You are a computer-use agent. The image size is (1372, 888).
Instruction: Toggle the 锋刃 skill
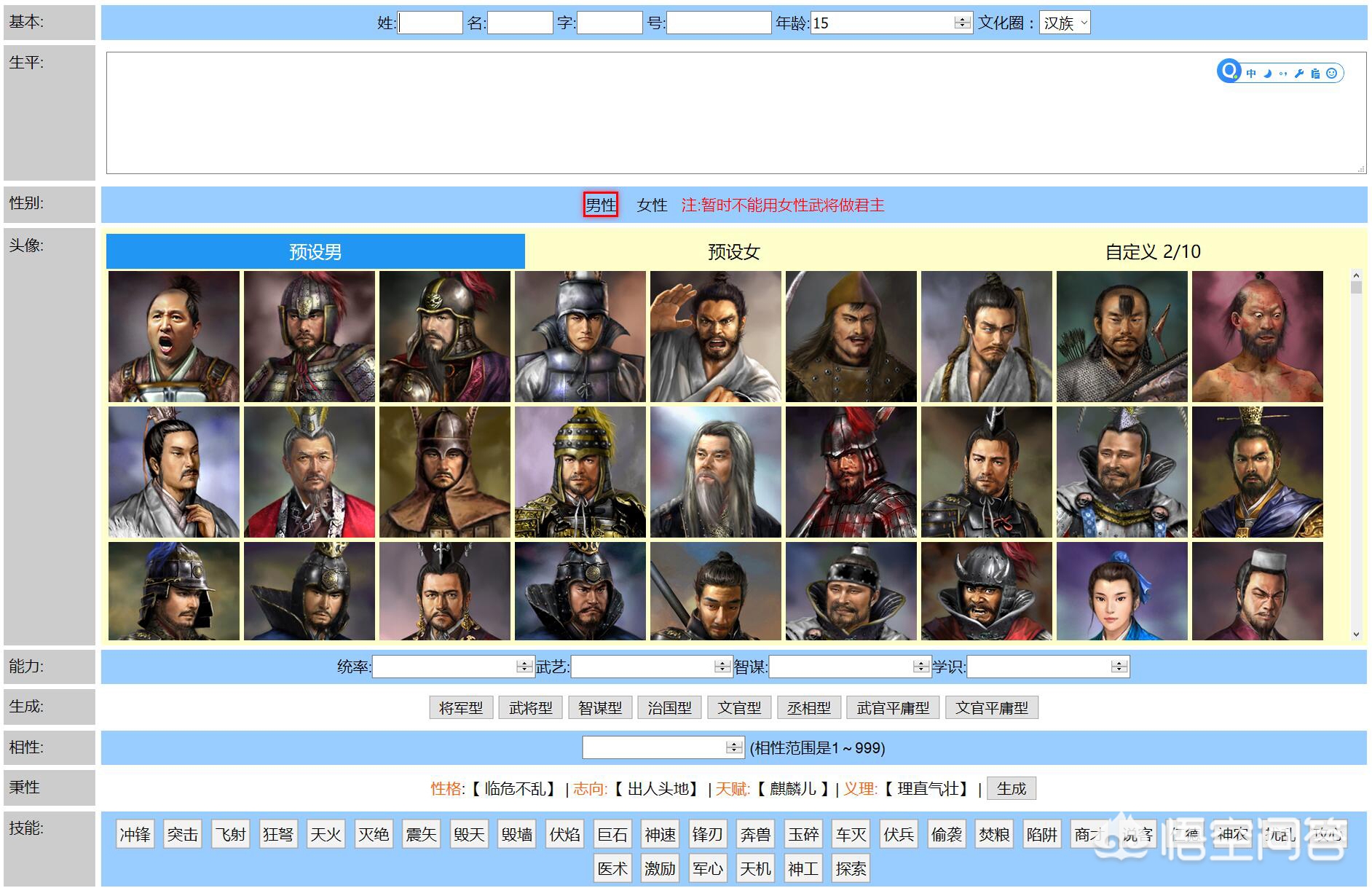(708, 834)
